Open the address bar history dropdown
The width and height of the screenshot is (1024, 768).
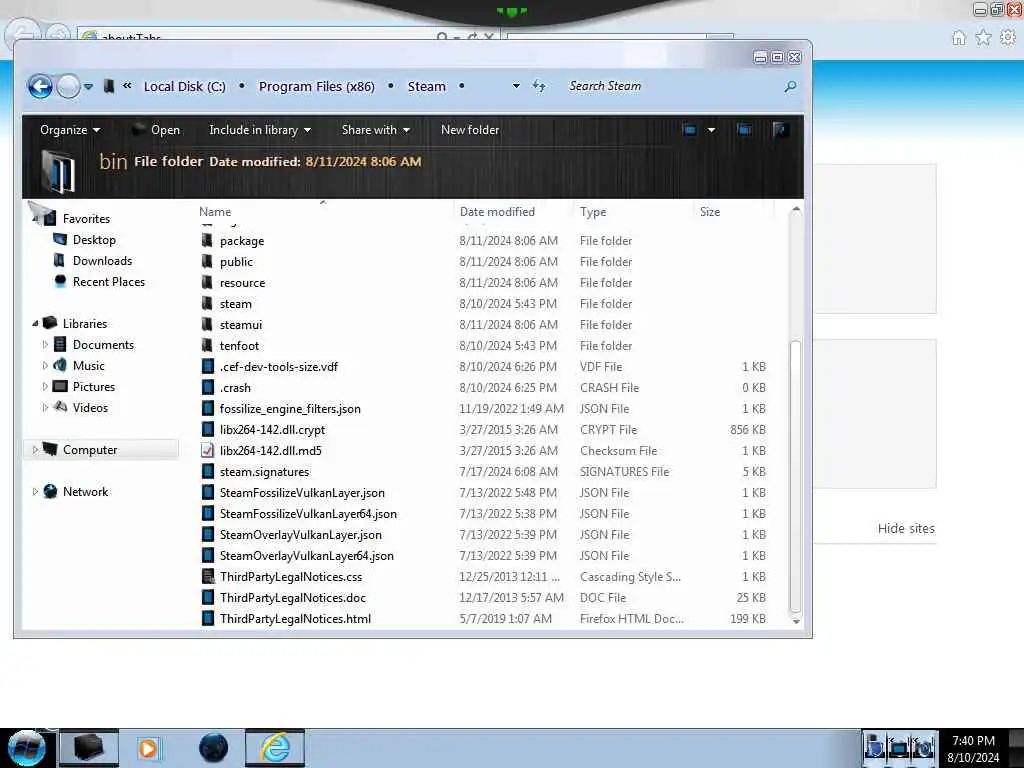[516, 86]
